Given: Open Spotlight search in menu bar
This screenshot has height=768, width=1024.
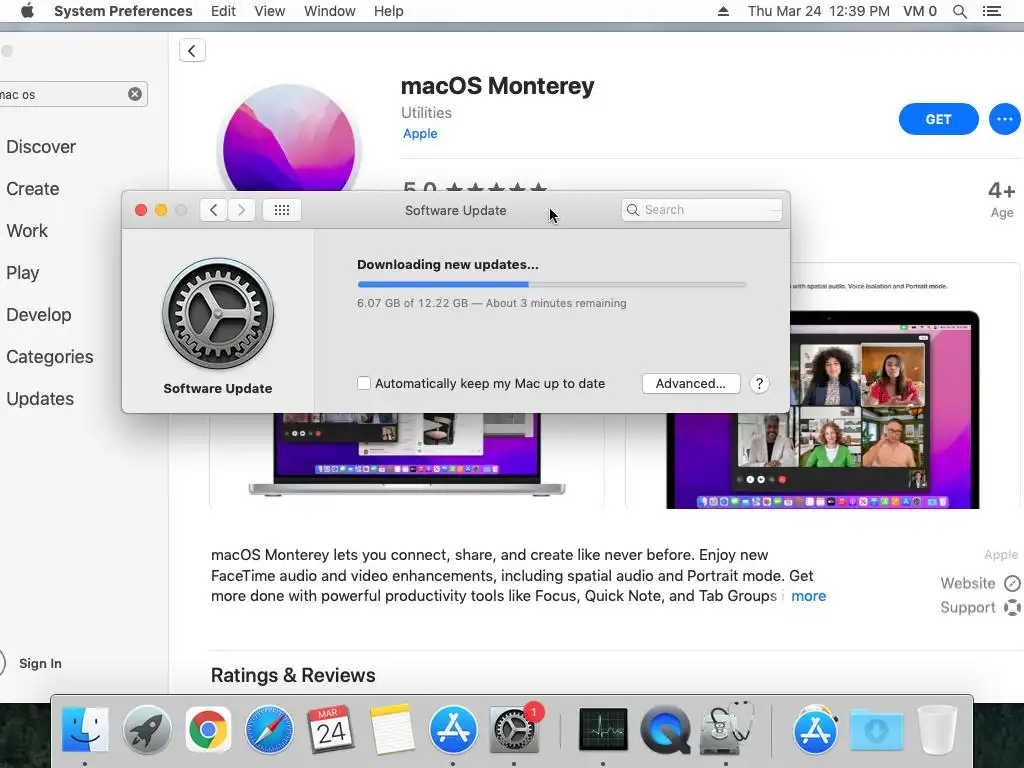Looking at the screenshot, I should 959,11.
